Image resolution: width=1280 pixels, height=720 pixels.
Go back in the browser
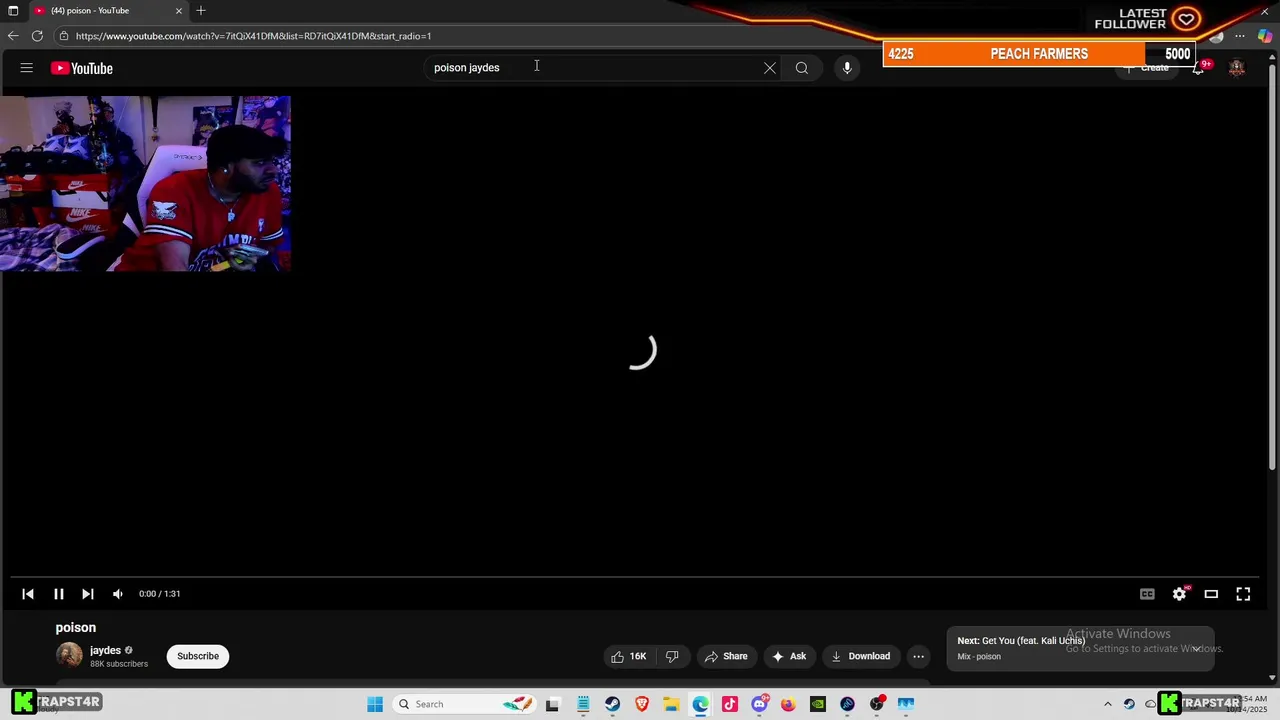tap(13, 36)
